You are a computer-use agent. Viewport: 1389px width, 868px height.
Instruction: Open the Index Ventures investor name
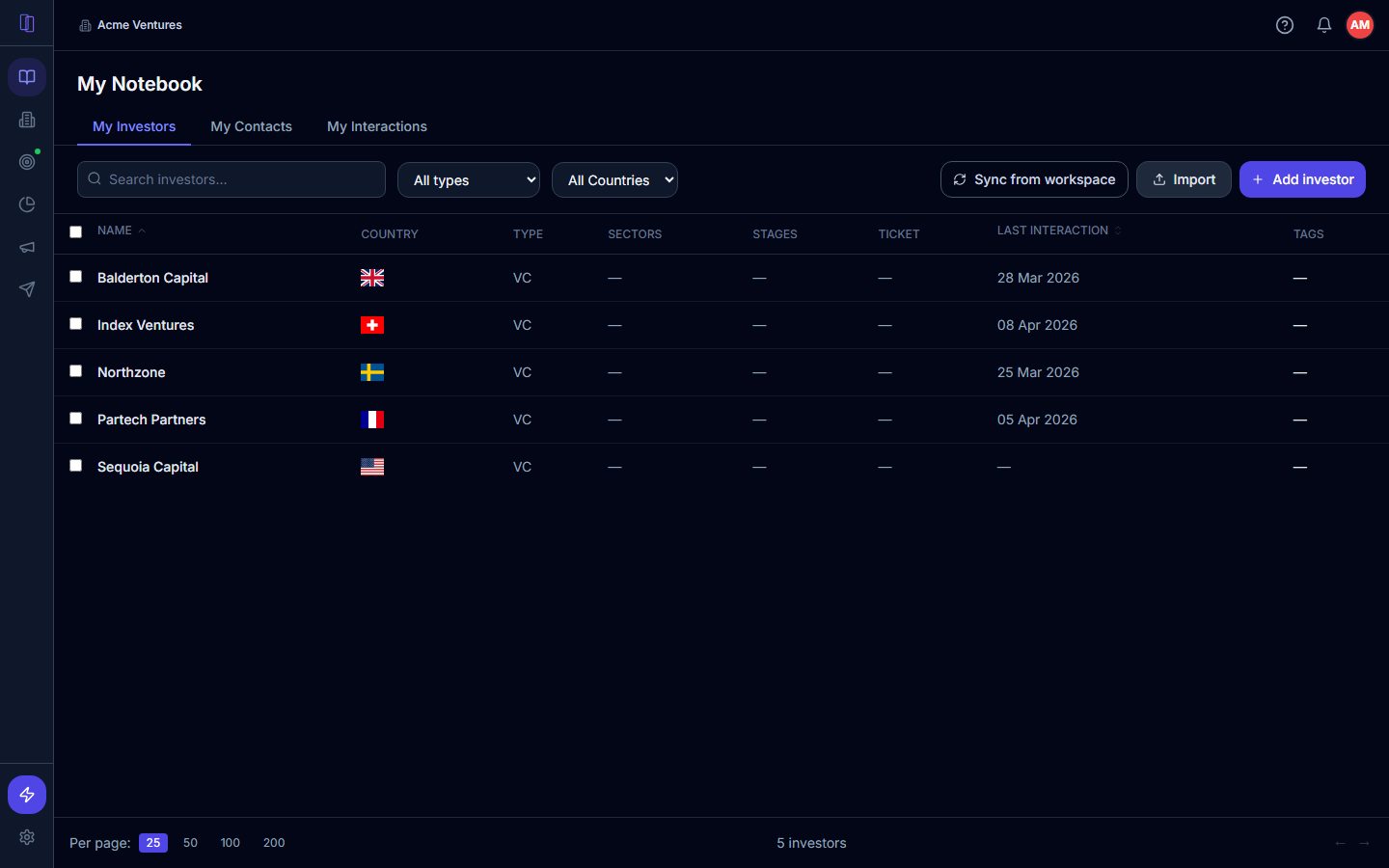pyautogui.click(x=146, y=325)
